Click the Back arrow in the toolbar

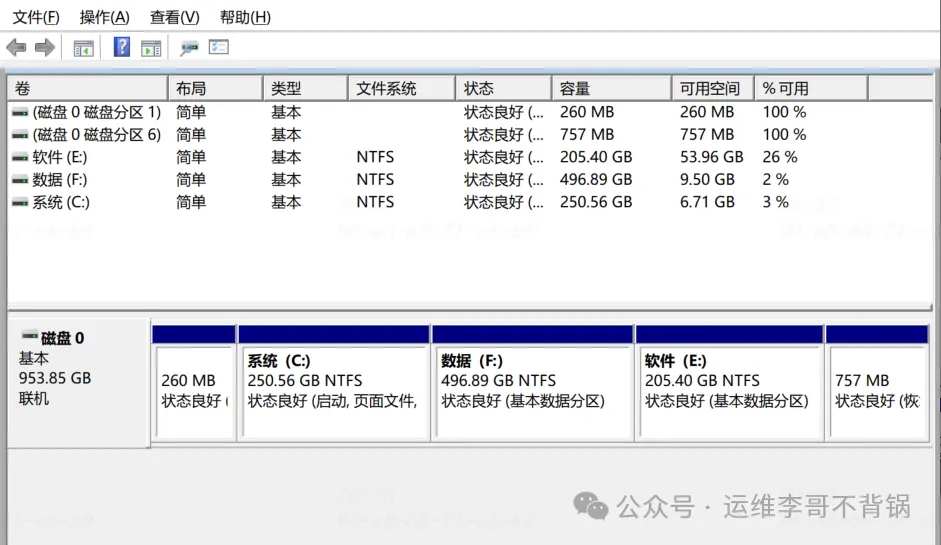pyautogui.click(x=16, y=48)
